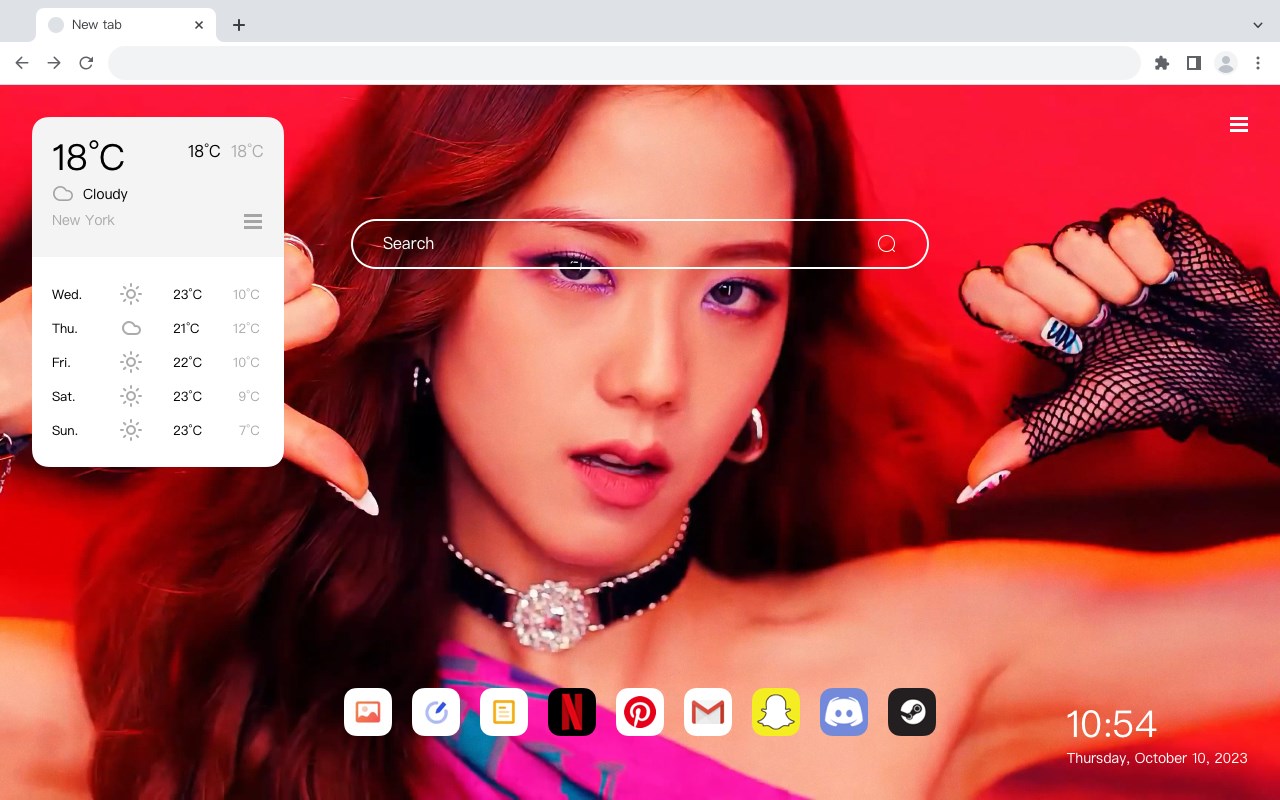Click the Cloudy weather icon
This screenshot has height=800, width=1280.
[x=63, y=194]
